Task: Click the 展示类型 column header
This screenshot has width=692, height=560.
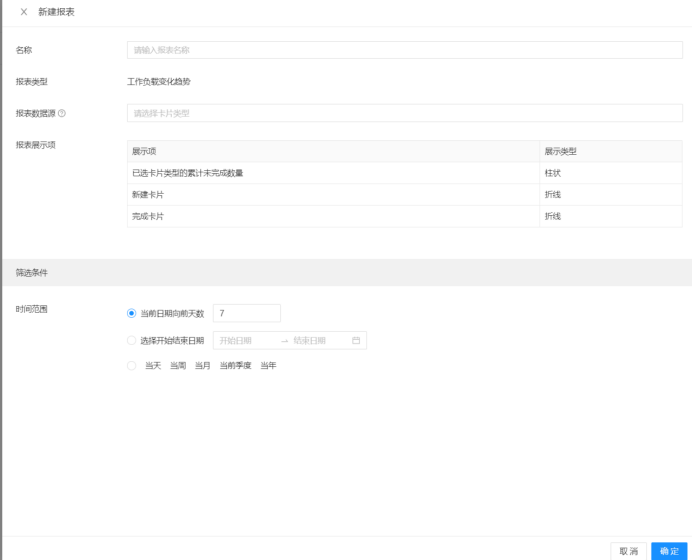Action: (x=560, y=151)
